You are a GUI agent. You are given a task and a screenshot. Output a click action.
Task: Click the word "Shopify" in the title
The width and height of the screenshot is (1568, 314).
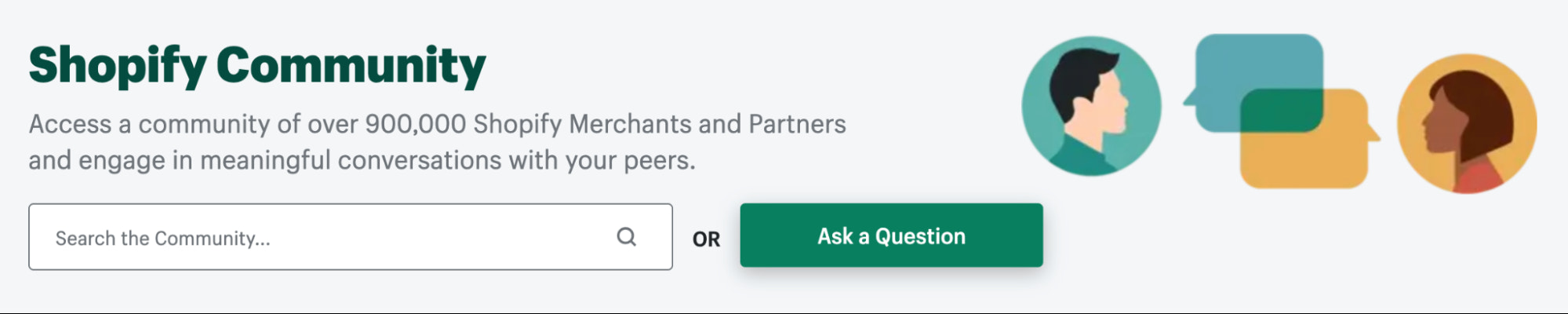[118, 65]
